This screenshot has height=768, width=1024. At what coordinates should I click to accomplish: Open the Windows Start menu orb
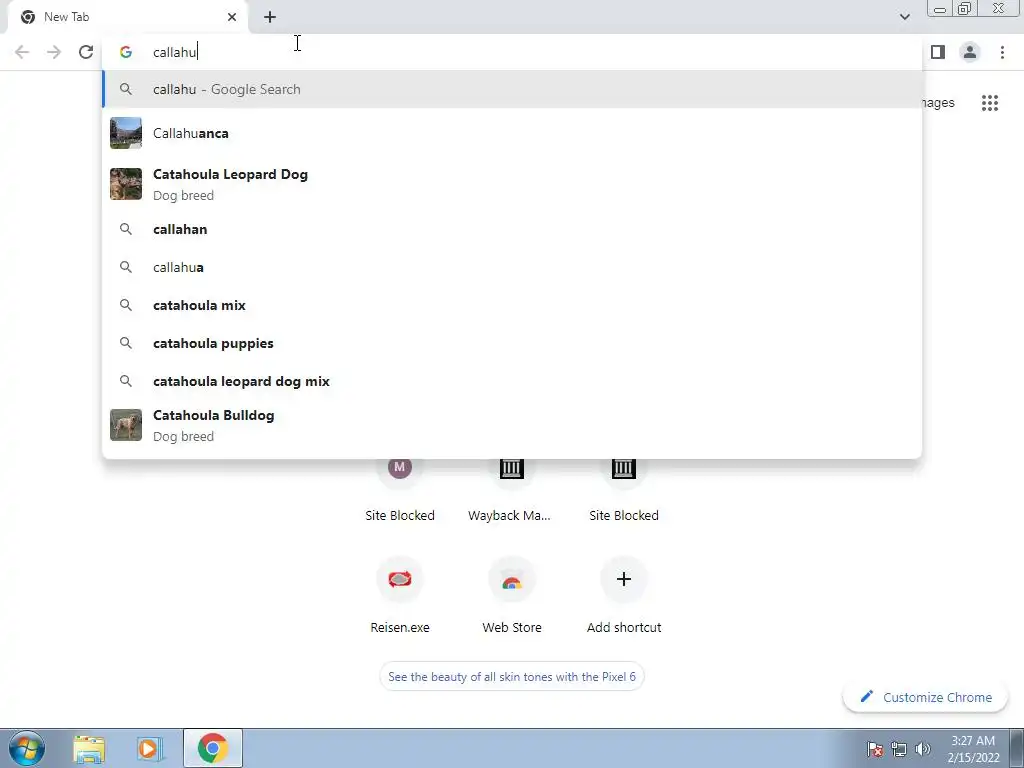point(27,748)
